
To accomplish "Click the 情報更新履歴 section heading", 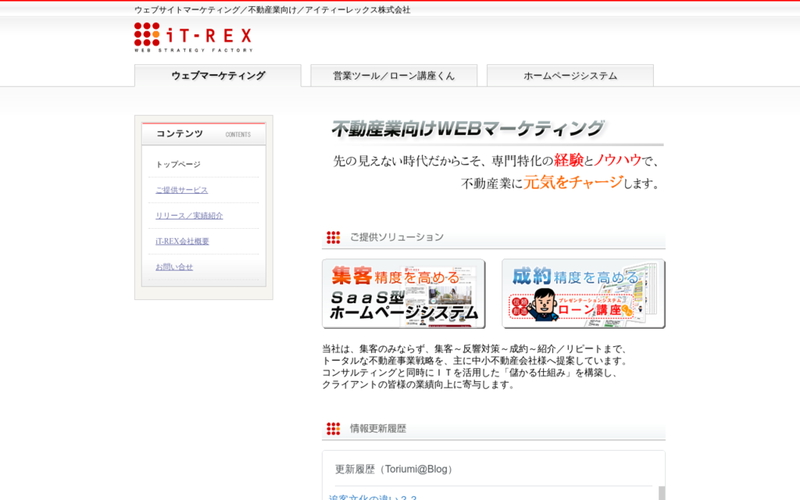I will click(x=378, y=429).
